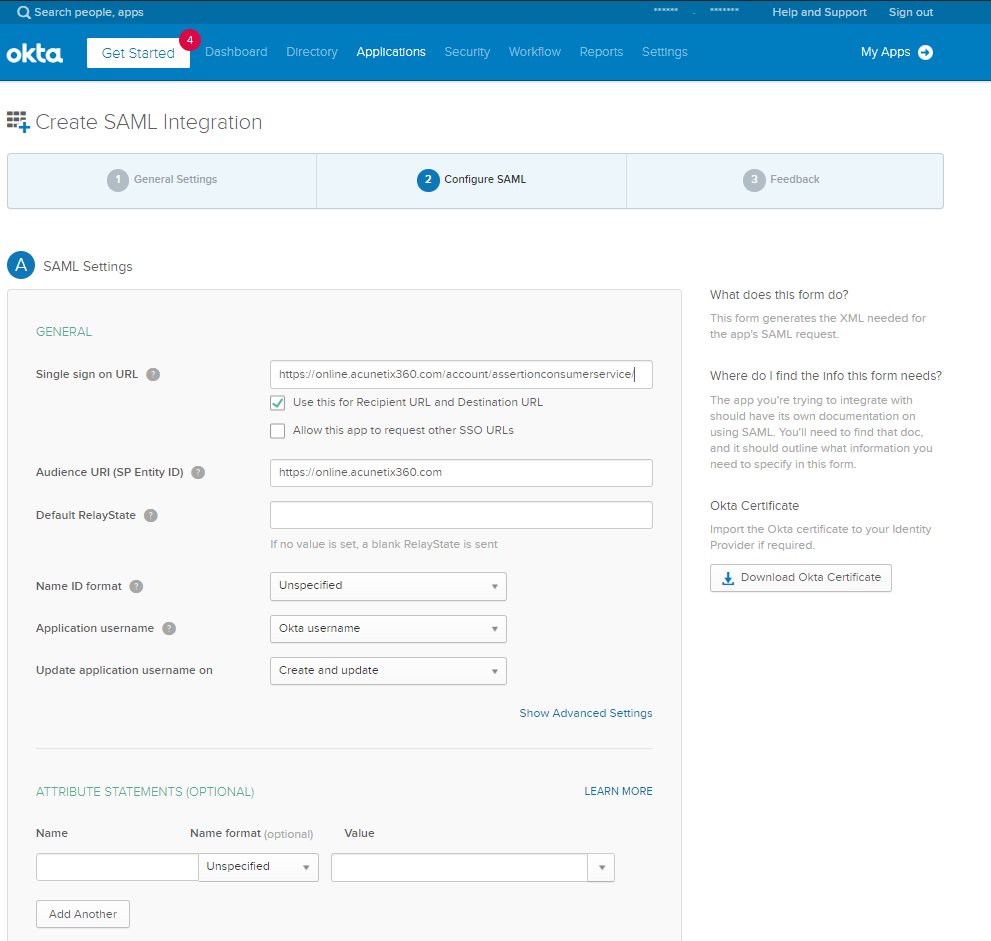The image size is (991, 941).
Task: Click the Sign out link
Action: coord(911,12)
